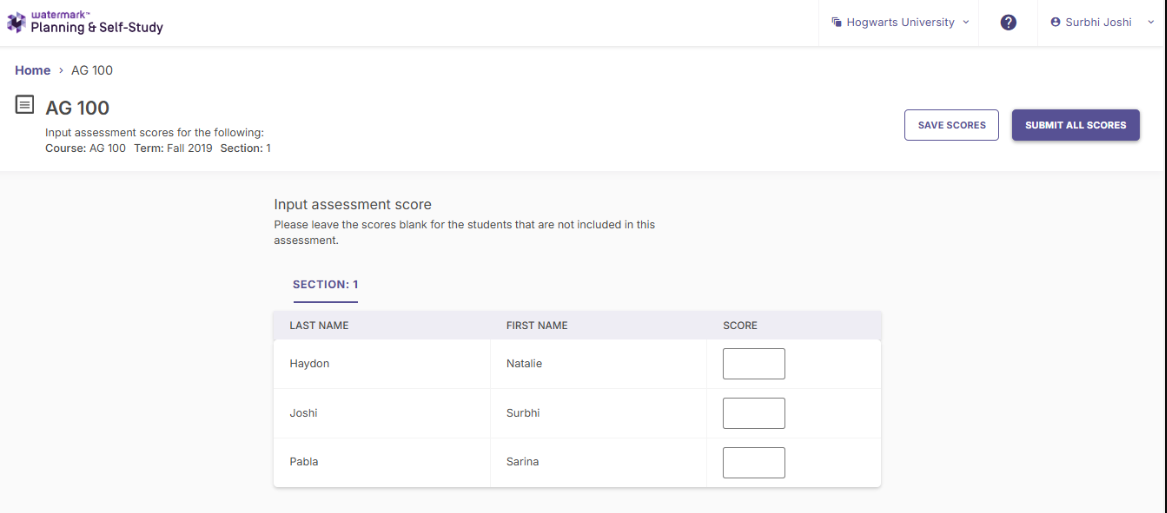Go to Home in the breadcrumb
1167x513 pixels.
click(x=33, y=70)
